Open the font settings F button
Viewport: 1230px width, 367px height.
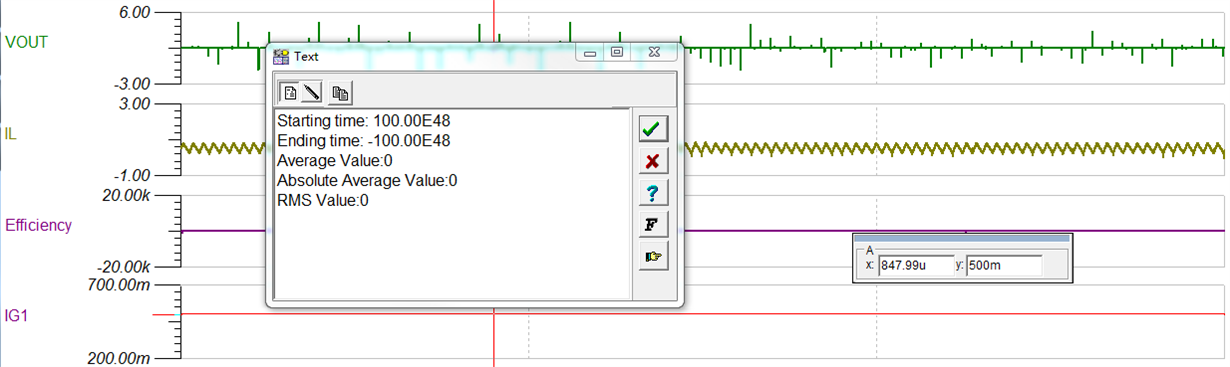[653, 225]
